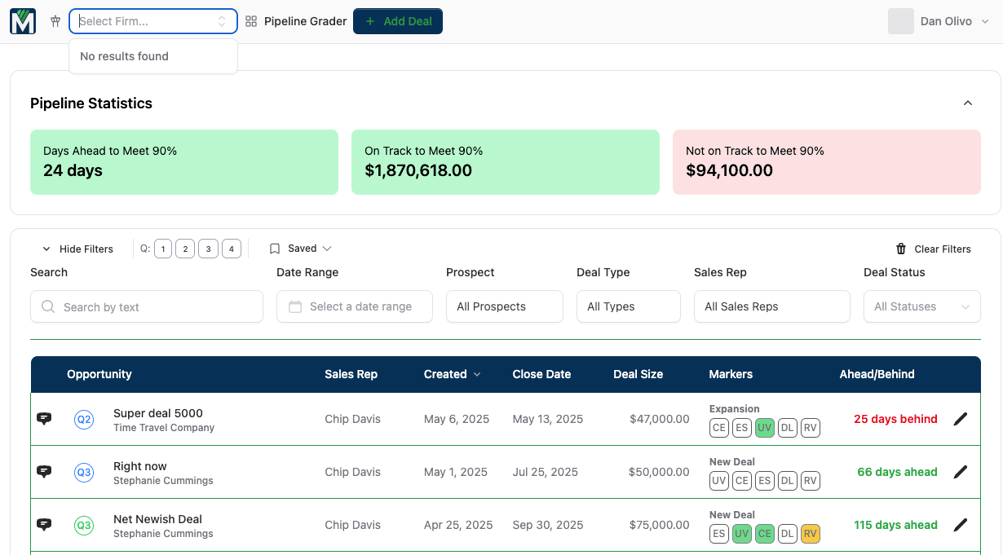Click the bookmark icon next to Saved
This screenshot has height=555, width=1003.
[274, 249]
